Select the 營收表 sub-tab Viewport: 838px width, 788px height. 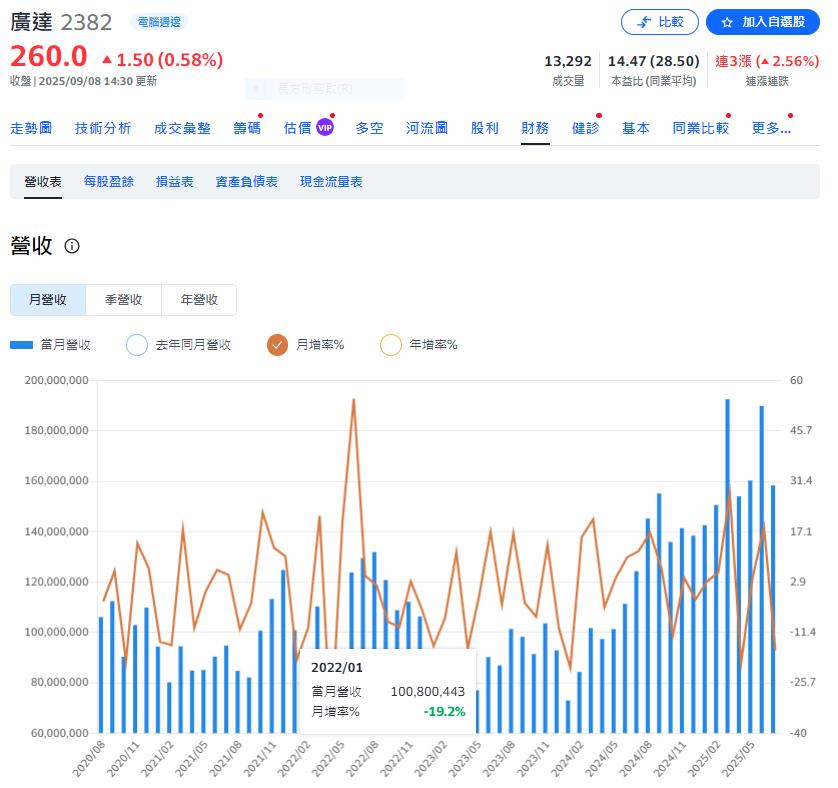[x=43, y=182]
